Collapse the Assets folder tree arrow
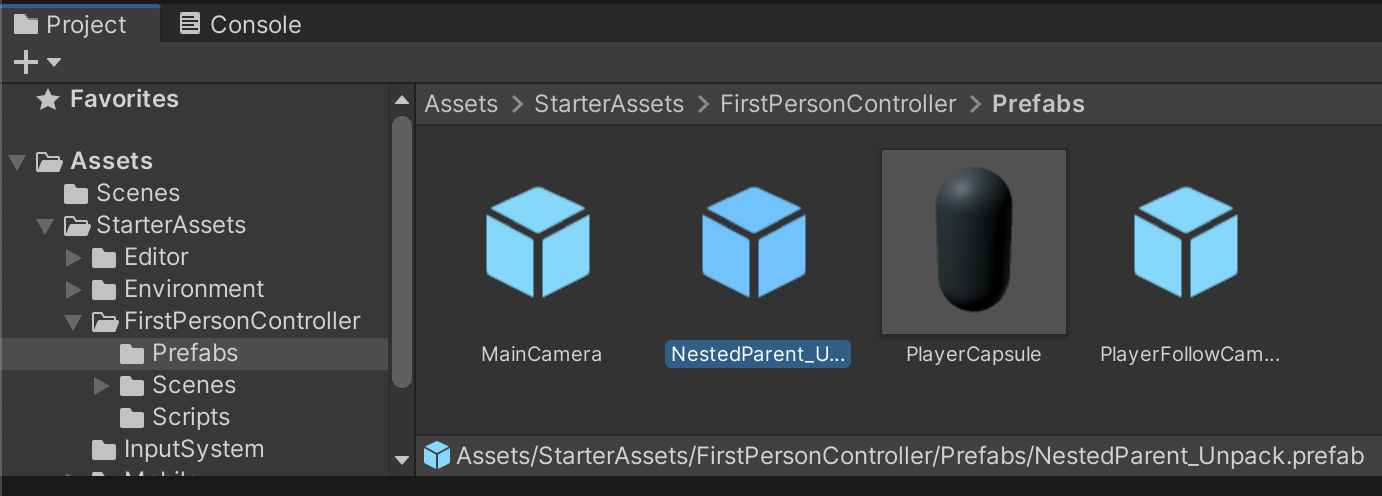This screenshot has width=1382, height=496. pos(17,162)
